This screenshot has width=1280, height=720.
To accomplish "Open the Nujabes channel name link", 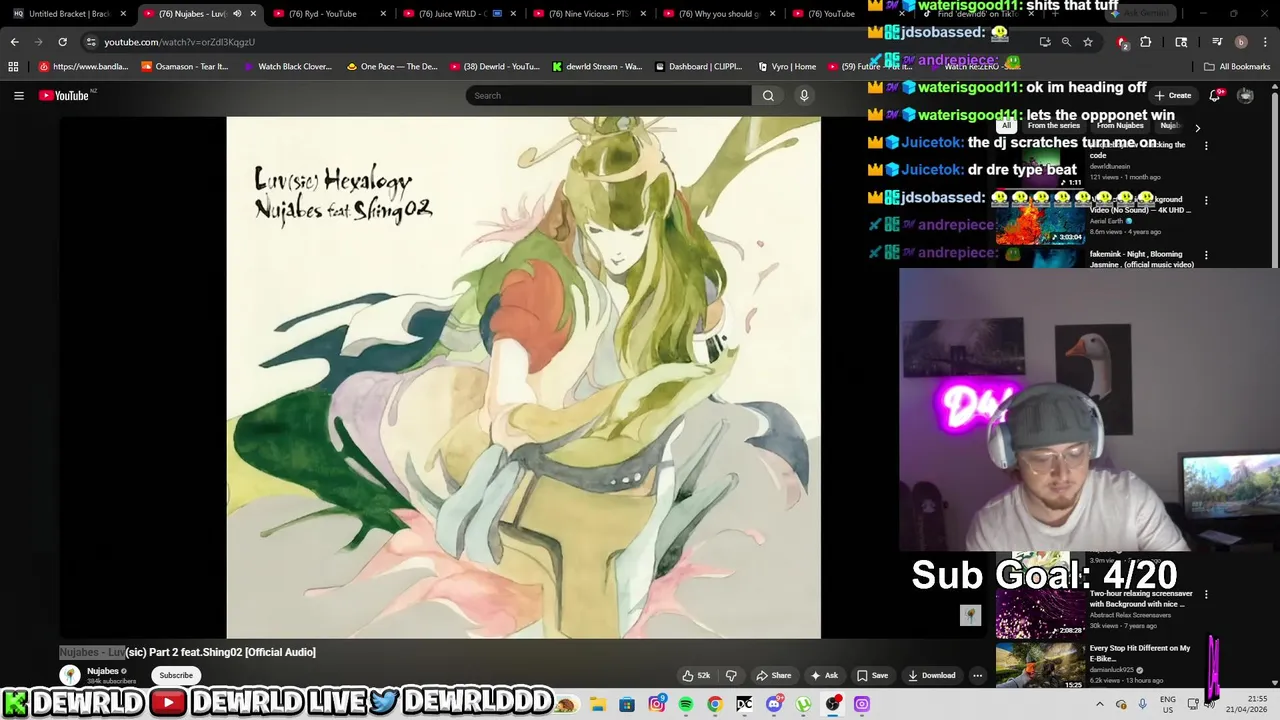I will 103,671.
